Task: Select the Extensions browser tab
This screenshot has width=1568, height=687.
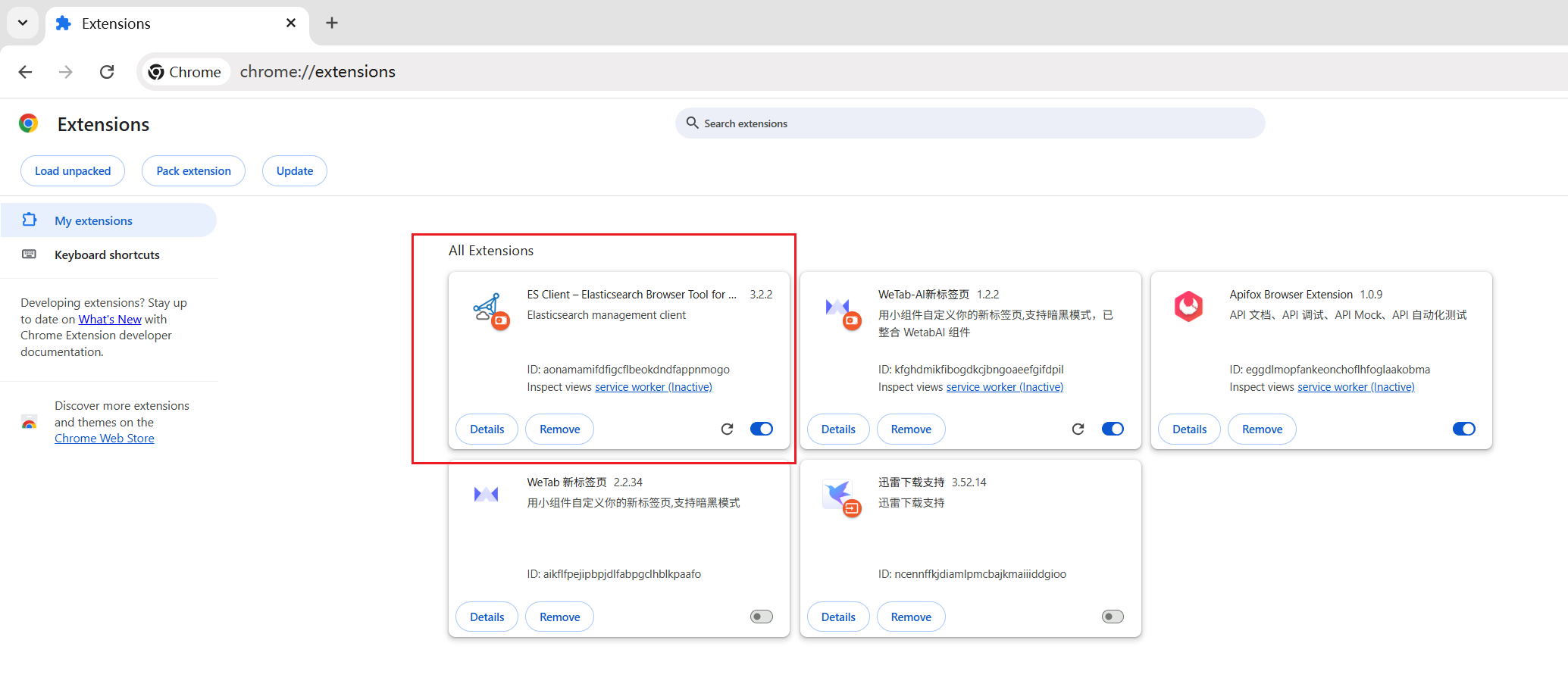Action: pyautogui.click(x=177, y=23)
